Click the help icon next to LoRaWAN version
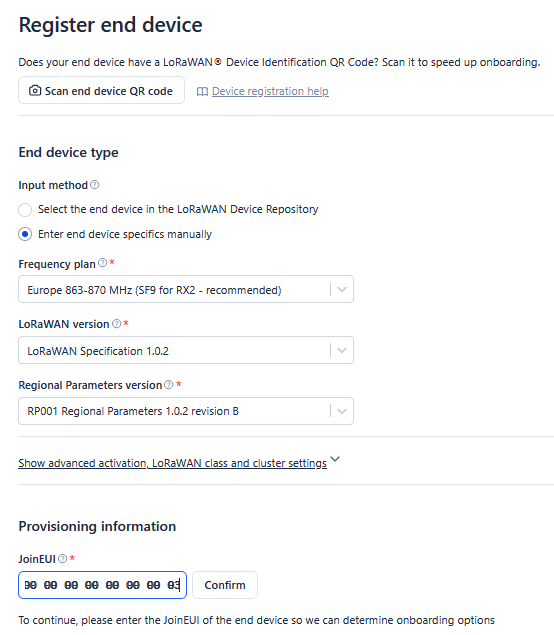554x635 pixels. (117, 324)
